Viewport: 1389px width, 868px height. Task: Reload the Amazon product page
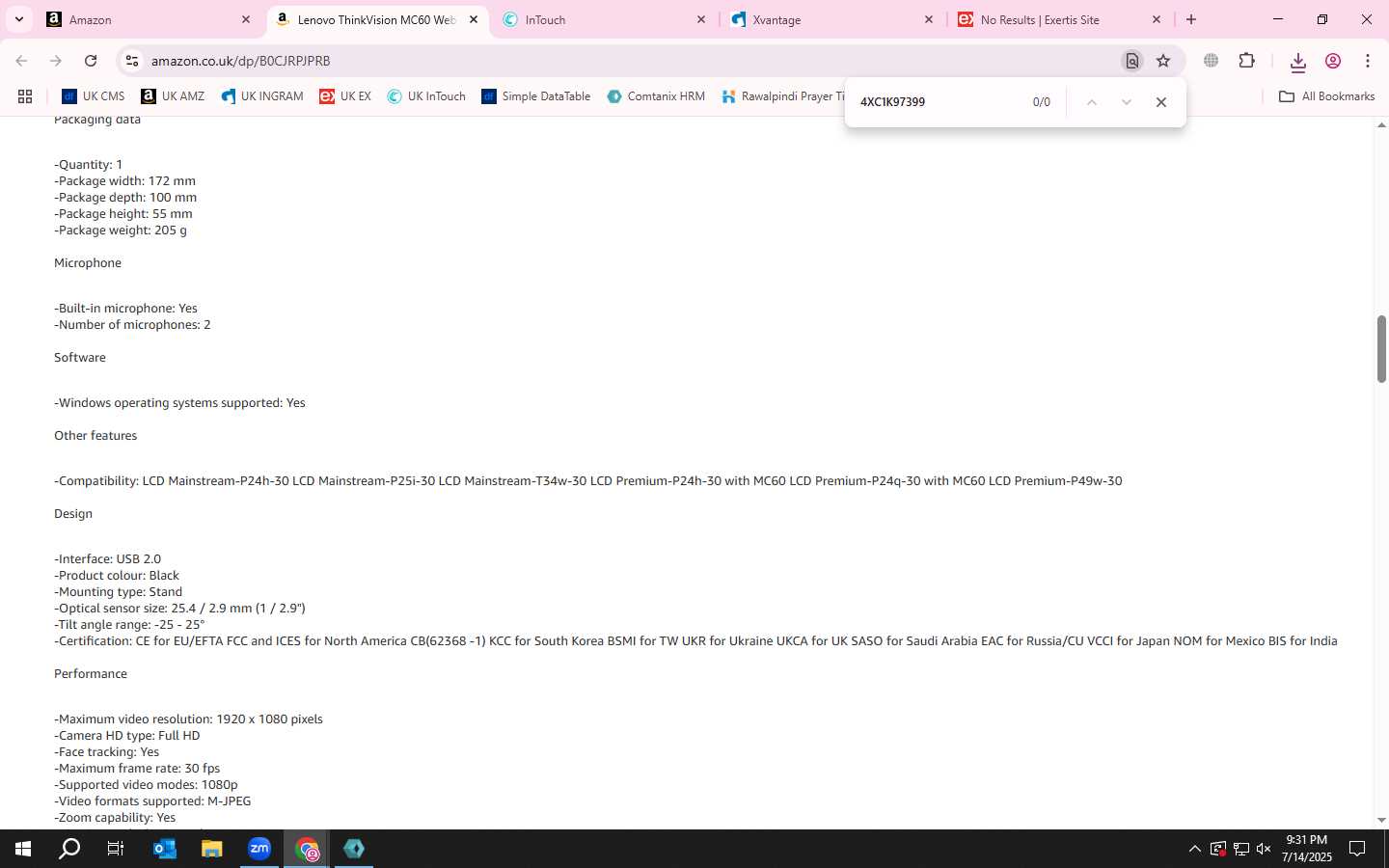[x=91, y=61]
